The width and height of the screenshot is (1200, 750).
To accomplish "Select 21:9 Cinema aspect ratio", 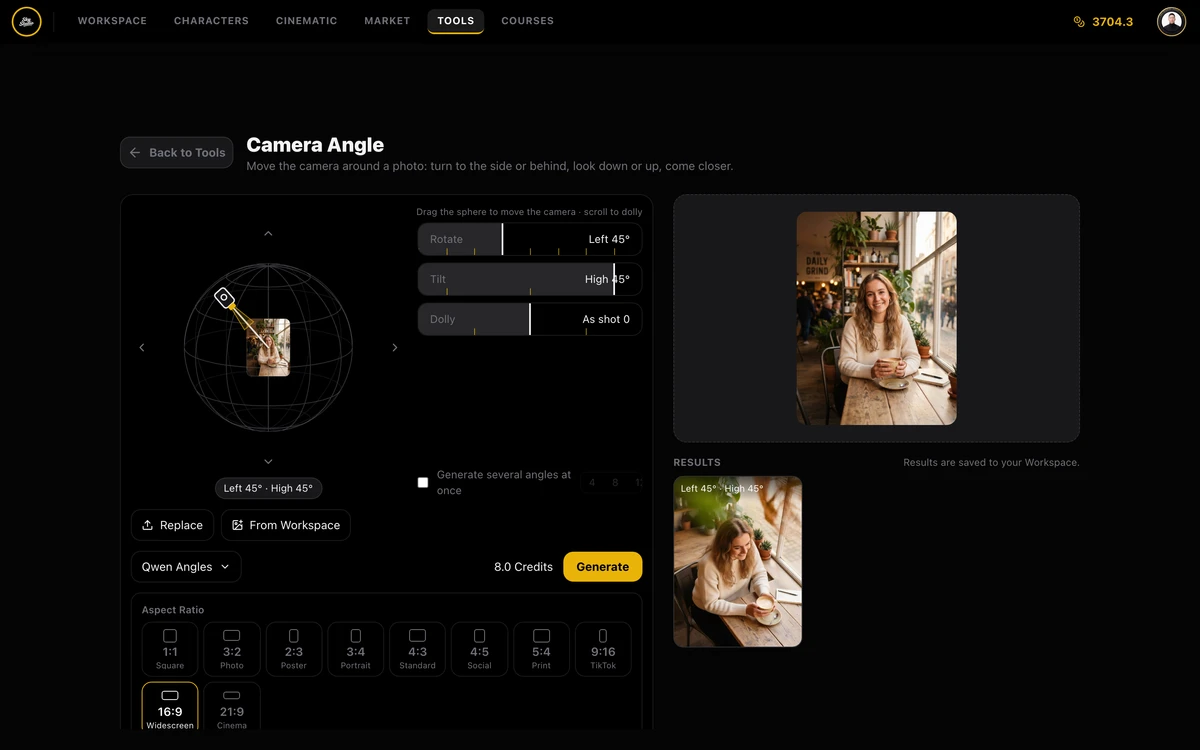I will 232,707.
